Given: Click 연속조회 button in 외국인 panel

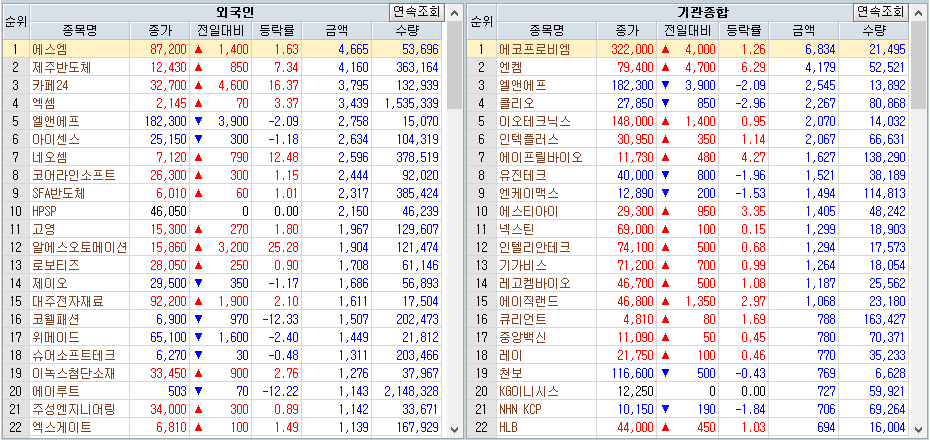Looking at the screenshot, I should (416, 11).
